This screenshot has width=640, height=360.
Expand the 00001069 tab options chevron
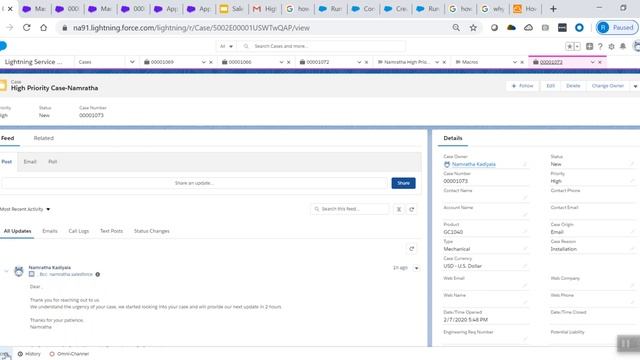coord(203,62)
